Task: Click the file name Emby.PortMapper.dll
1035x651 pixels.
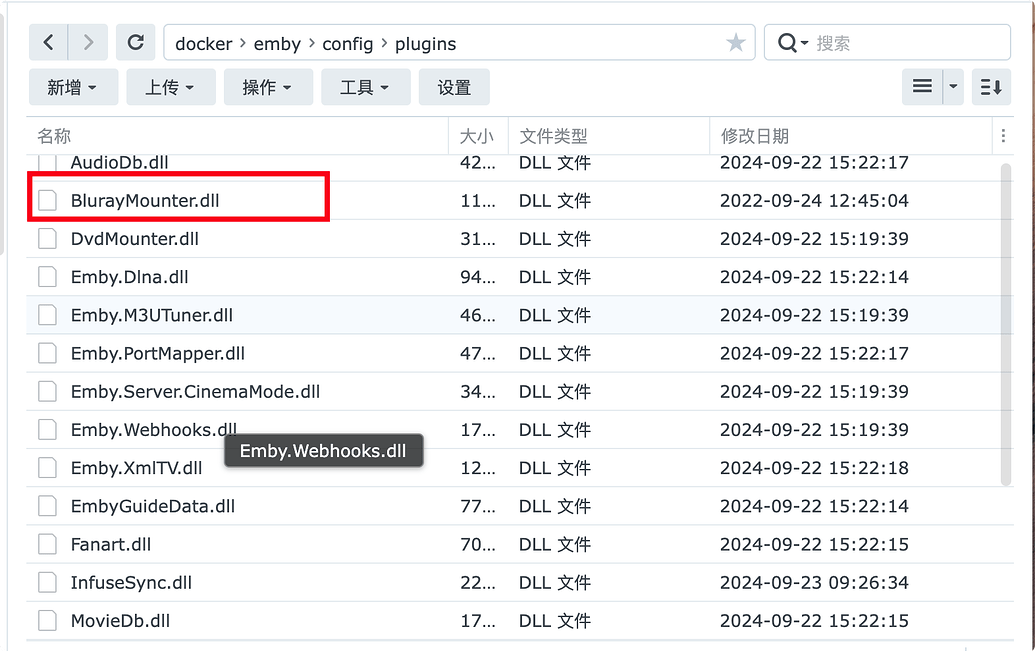Action: 158,354
